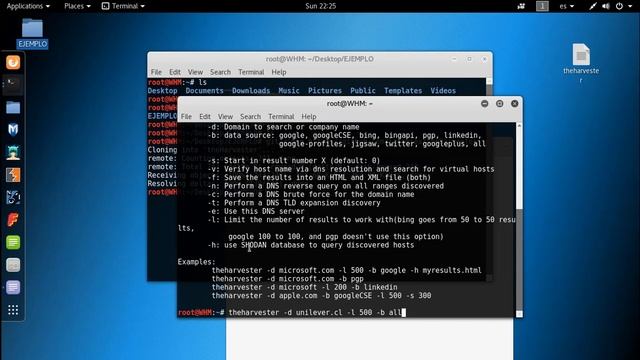Select the theharvester file on the desktop

click(x=581, y=62)
